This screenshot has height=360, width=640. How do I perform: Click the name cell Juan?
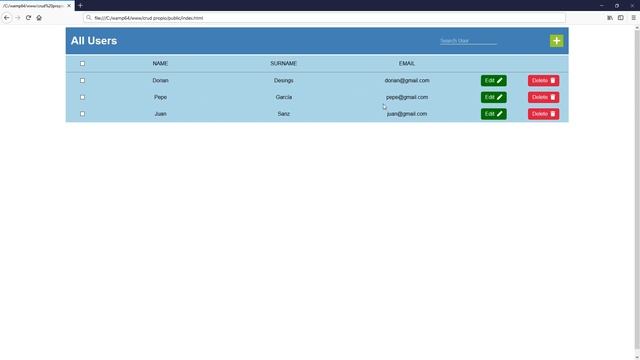[x=160, y=114]
